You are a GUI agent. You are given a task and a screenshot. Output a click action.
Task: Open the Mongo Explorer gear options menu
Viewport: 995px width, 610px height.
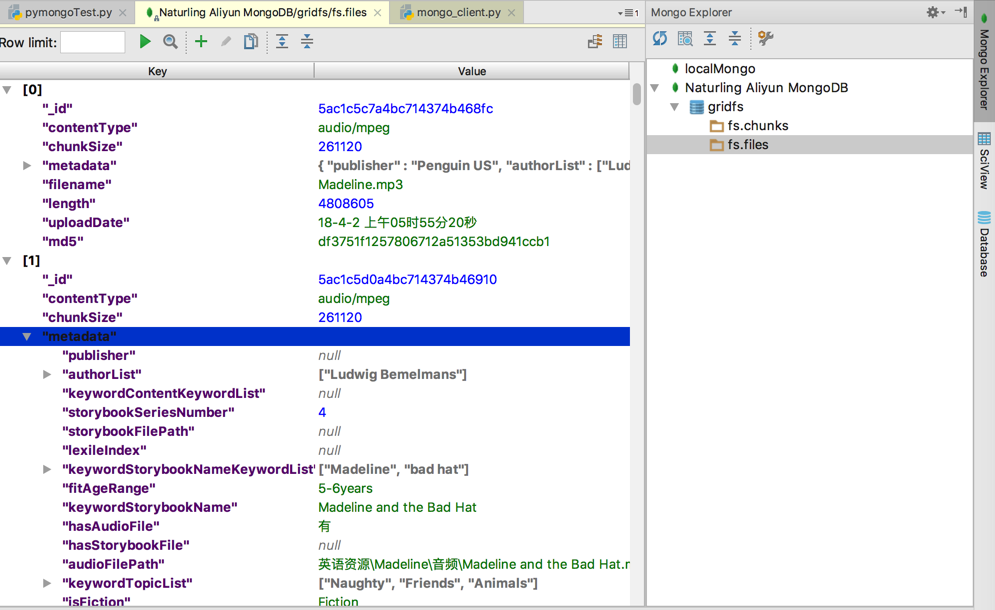(x=935, y=12)
